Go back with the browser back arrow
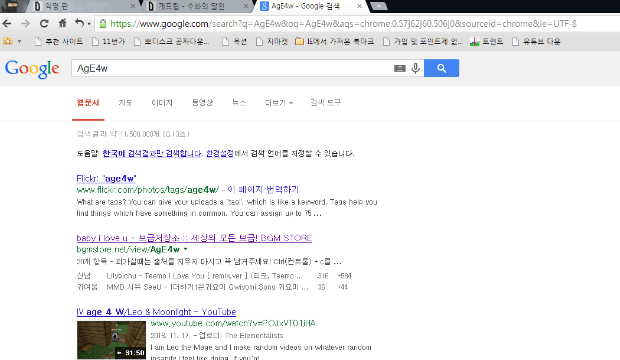 click(x=7, y=24)
